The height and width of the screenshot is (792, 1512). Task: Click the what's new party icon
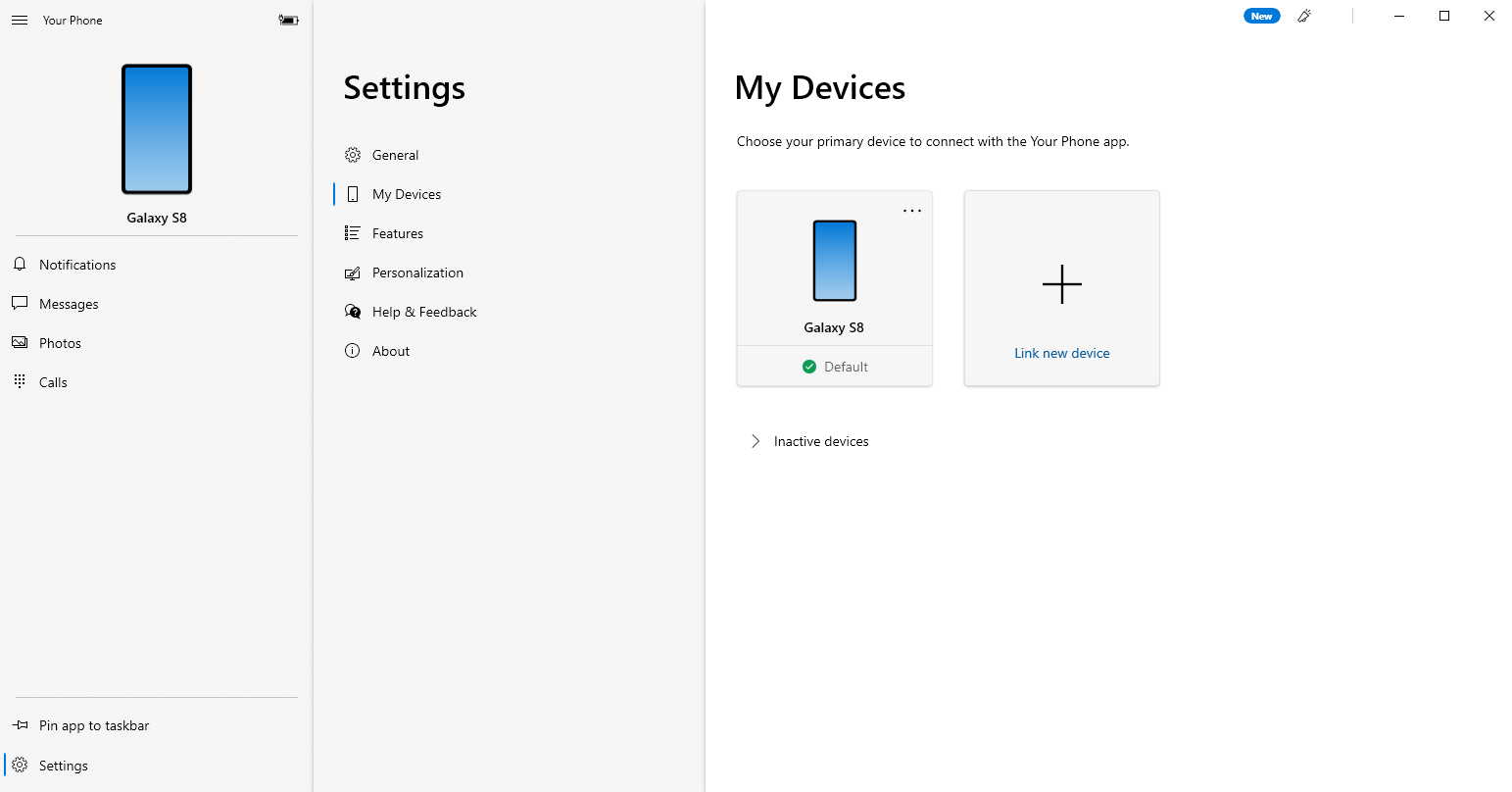pos(1304,16)
